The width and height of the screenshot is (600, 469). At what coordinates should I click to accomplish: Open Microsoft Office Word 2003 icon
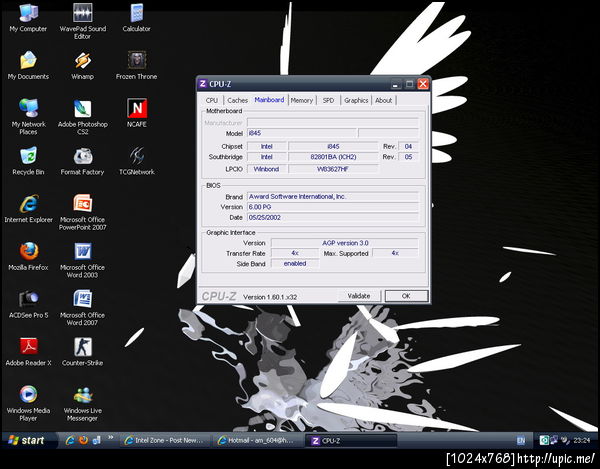(82, 260)
